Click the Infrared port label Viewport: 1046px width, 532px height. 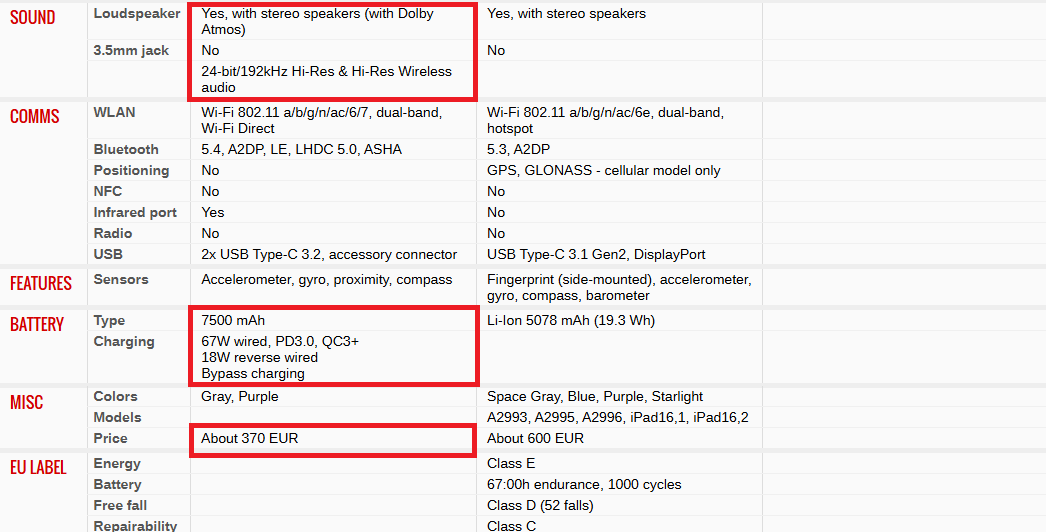pos(135,212)
